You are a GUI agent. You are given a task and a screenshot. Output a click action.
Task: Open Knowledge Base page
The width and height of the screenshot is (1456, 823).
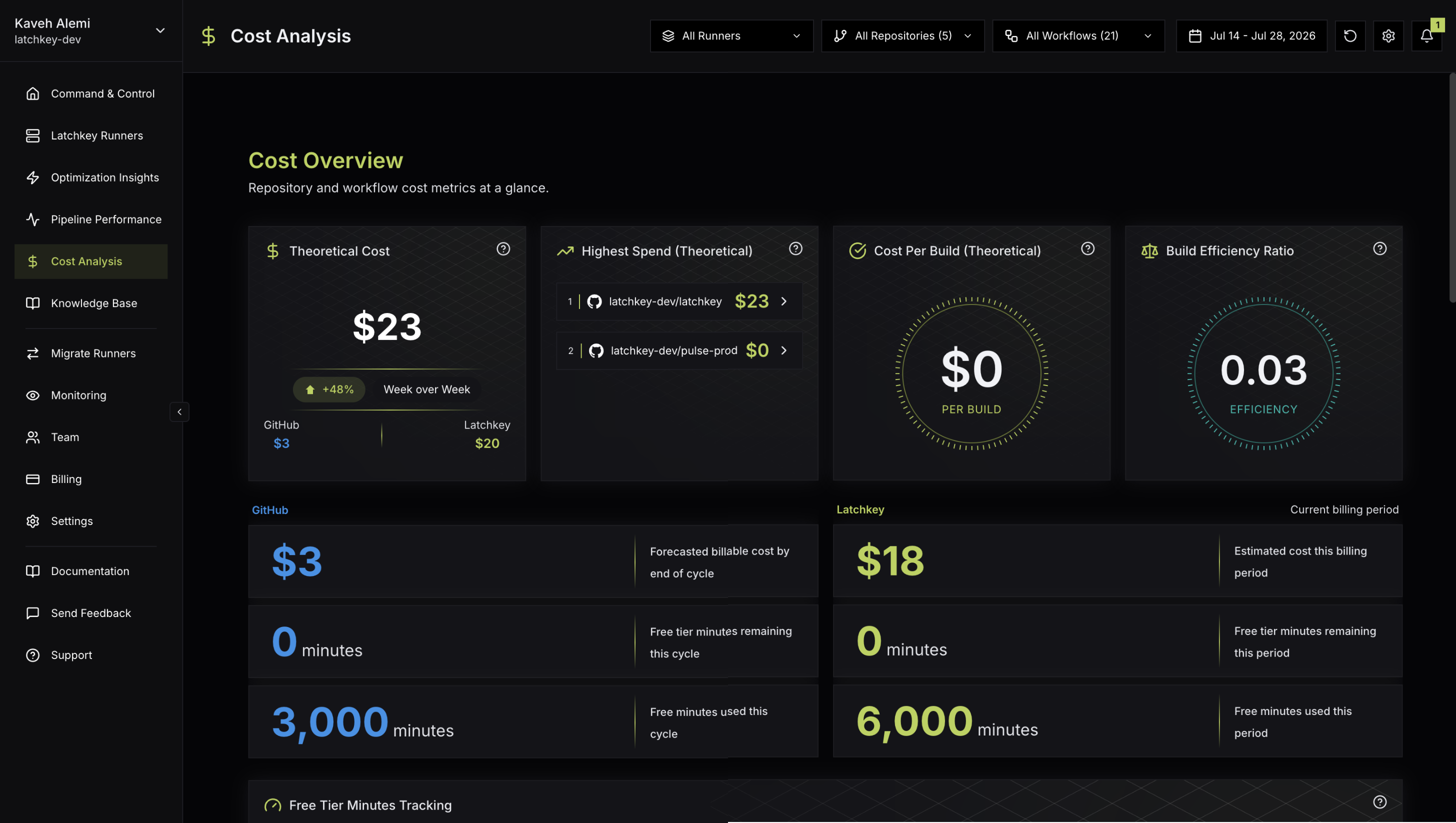point(90,303)
